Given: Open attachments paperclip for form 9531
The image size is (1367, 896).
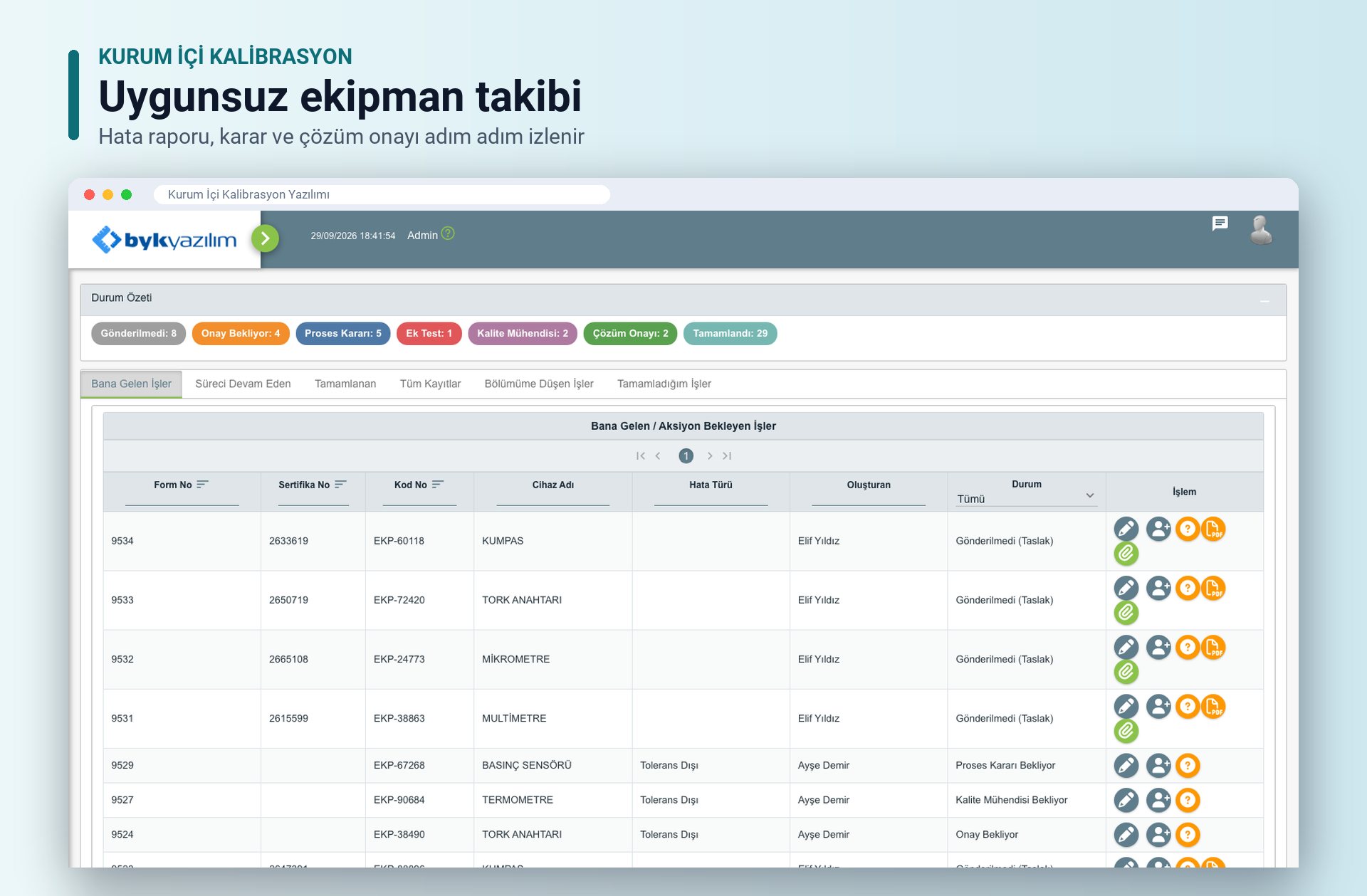Looking at the screenshot, I should (x=1126, y=731).
